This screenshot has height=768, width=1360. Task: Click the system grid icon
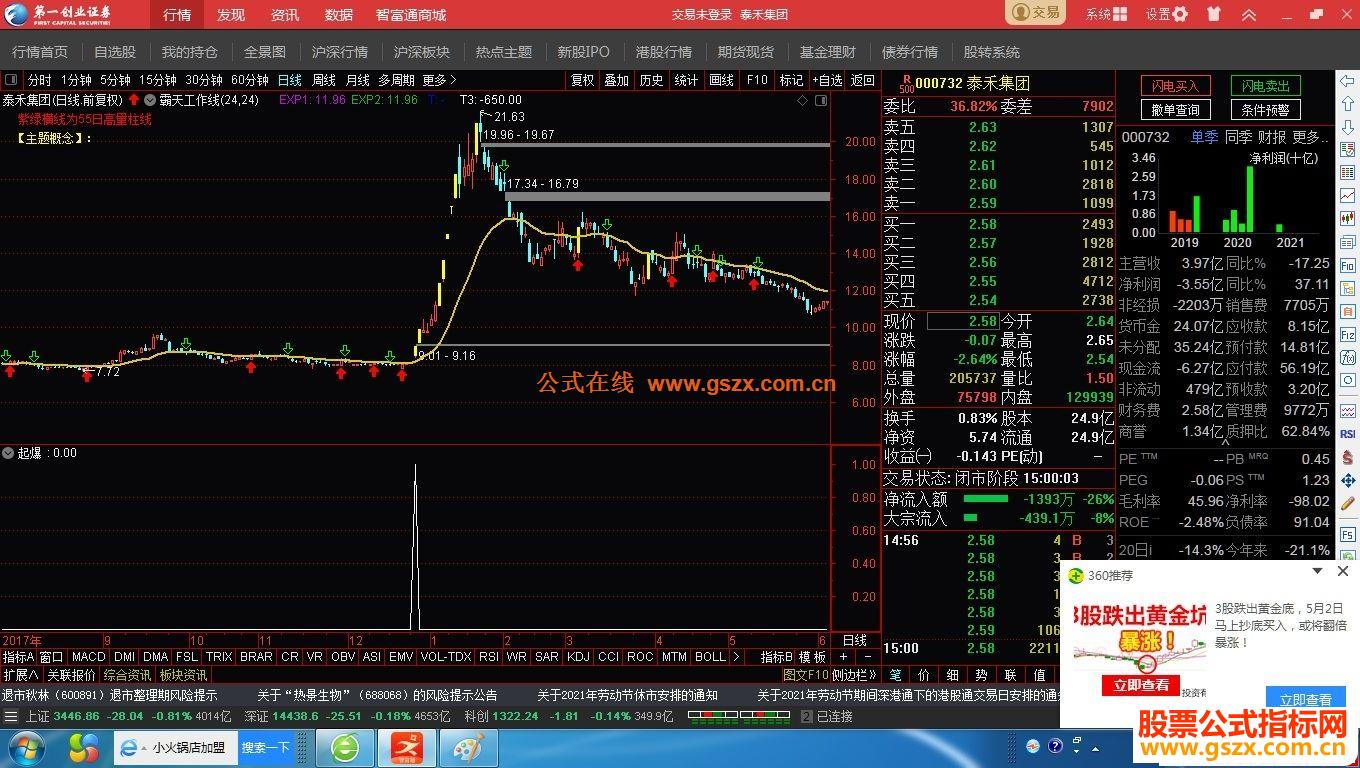tap(1120, 14)
